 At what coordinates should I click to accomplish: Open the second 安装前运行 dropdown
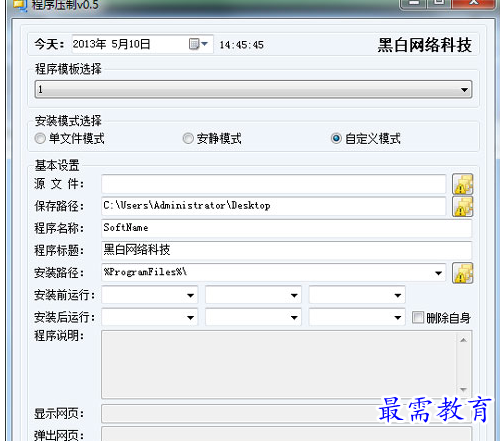point(294,295)
